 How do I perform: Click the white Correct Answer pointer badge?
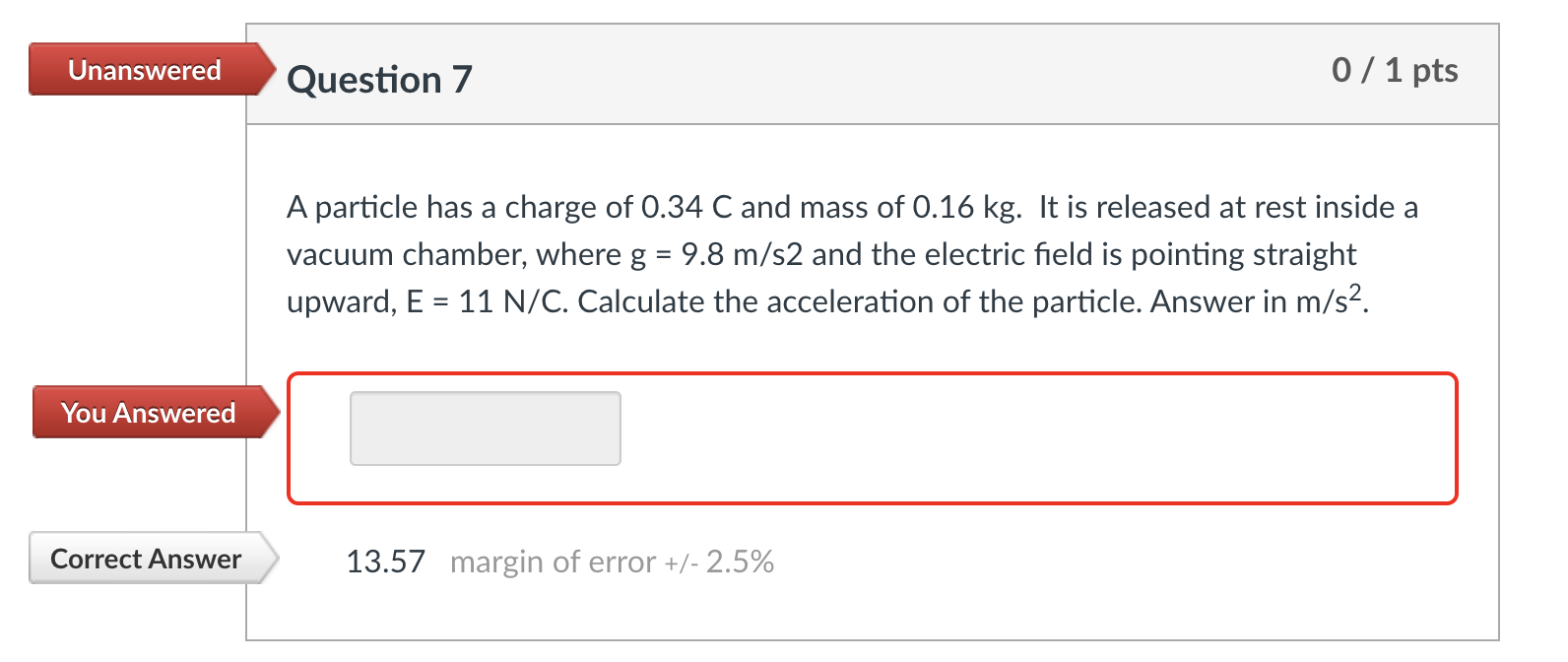click(x=145, y=559)
